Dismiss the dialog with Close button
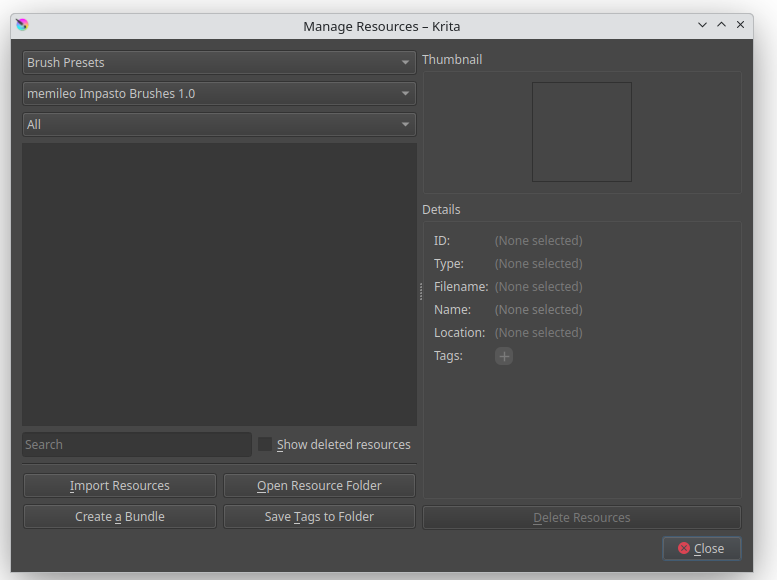This screenshot has width=777, height=580. point(701,548)
